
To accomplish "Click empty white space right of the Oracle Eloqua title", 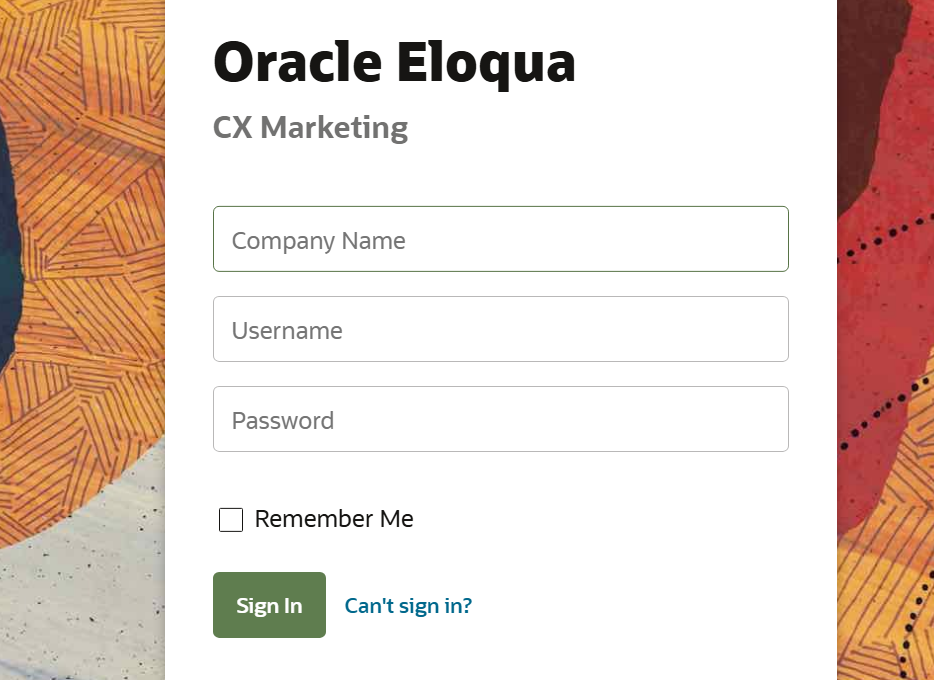I will [700, 62].
